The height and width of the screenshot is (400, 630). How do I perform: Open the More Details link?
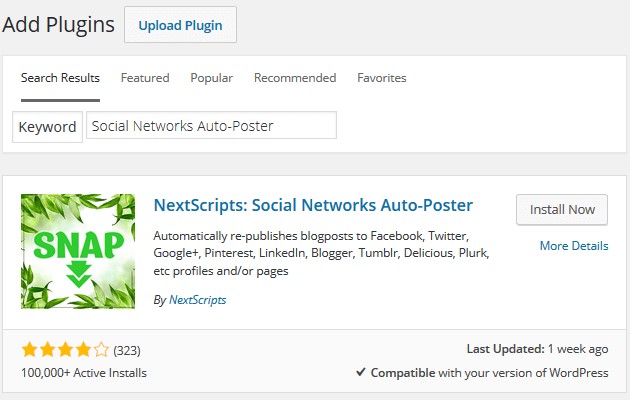[573, 246]
